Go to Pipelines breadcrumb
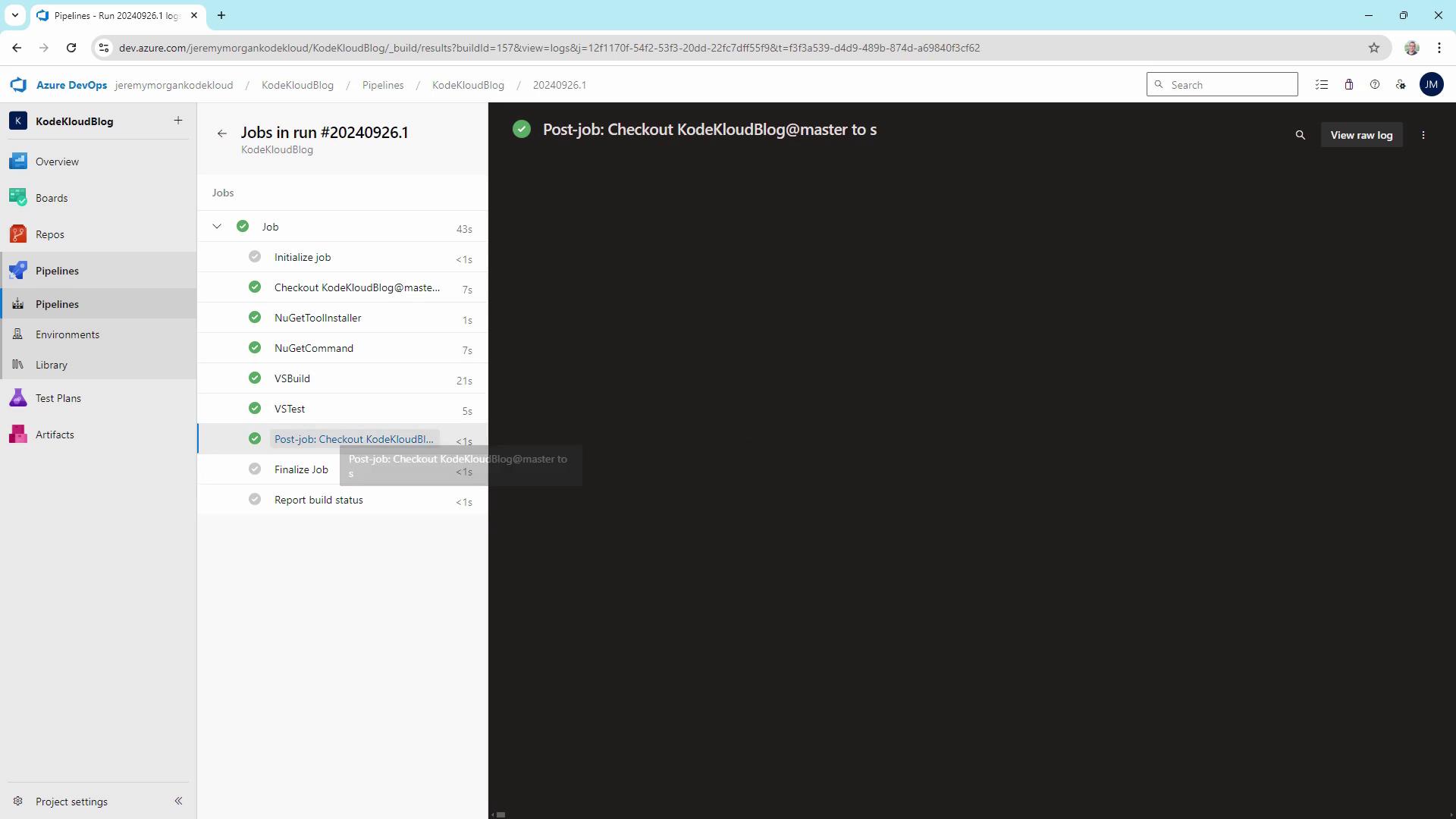1456x819 pixels. pos(383,85)
